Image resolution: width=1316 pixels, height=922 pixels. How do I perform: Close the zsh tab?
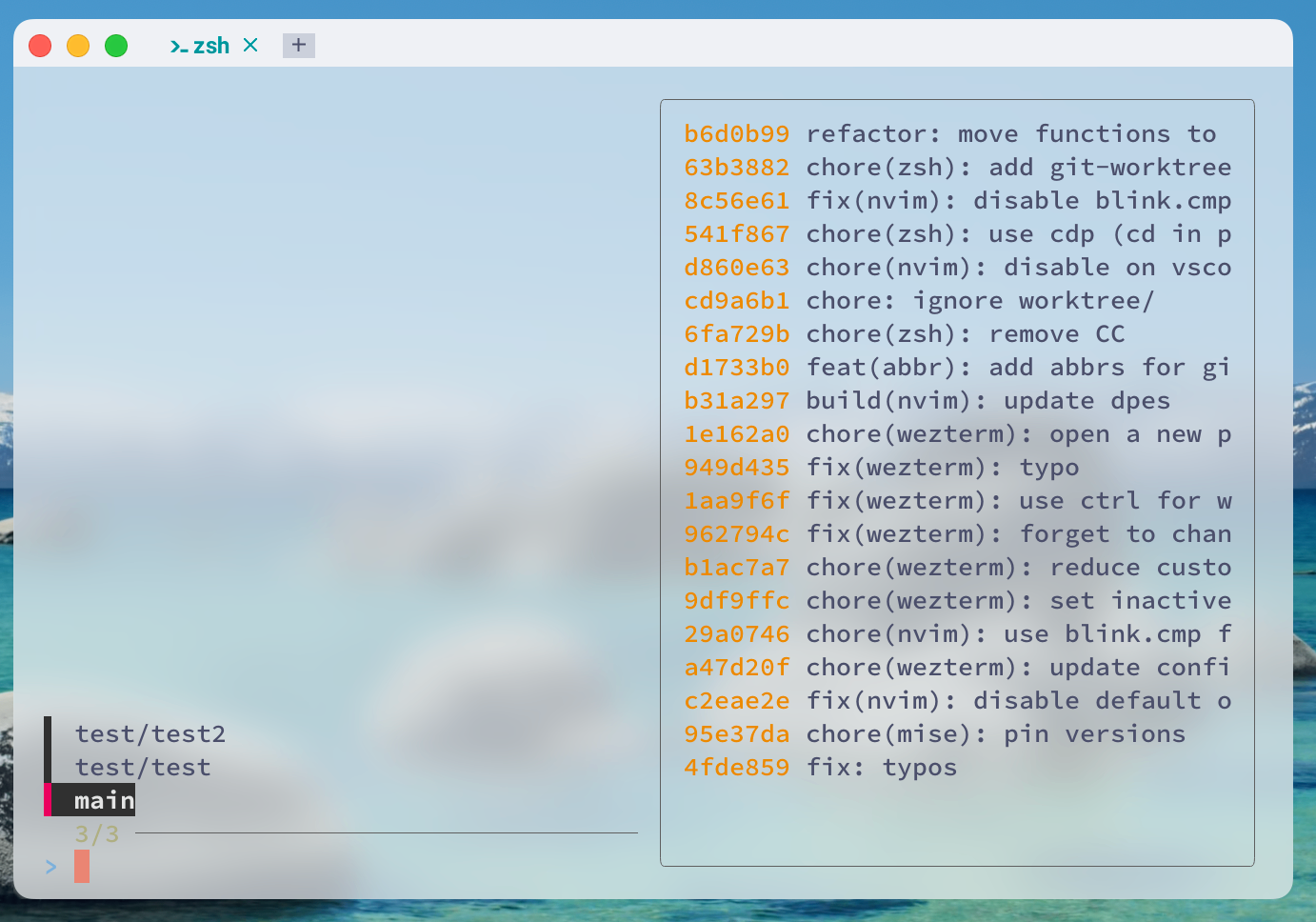click(x=250, y=45)
